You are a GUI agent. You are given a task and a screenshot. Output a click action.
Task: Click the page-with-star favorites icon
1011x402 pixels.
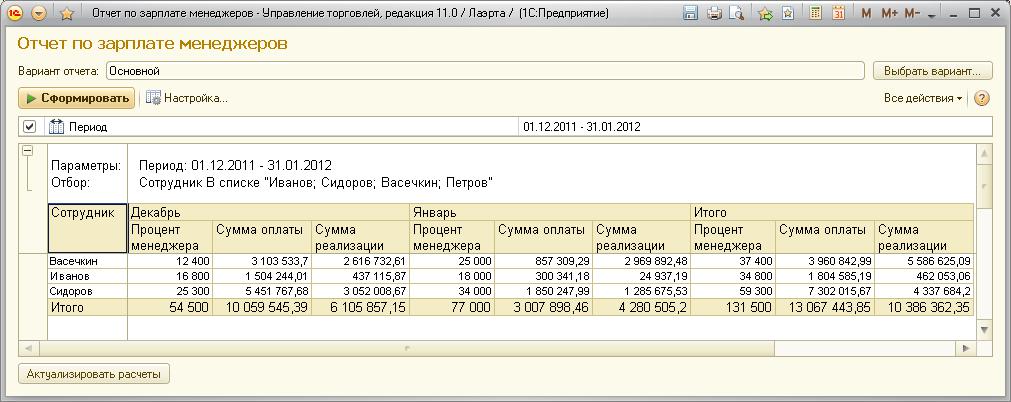click(x=787, y=13)
